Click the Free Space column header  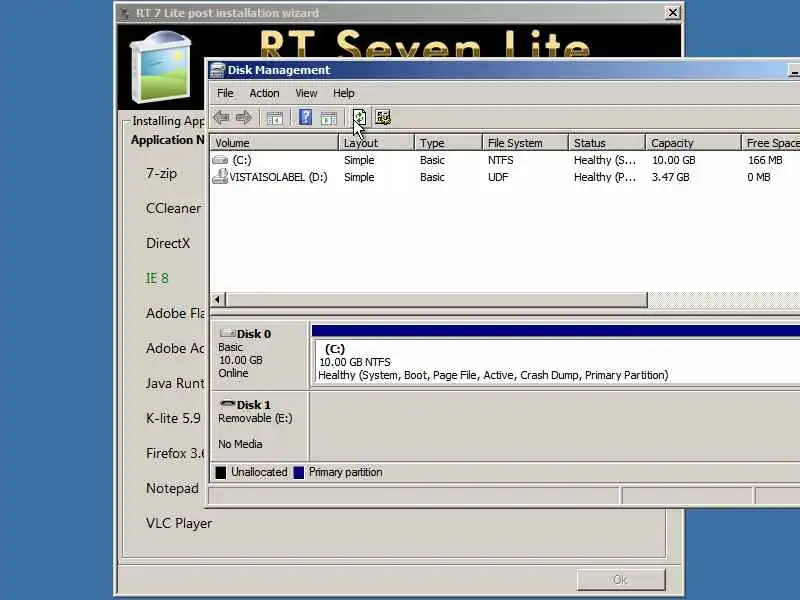click(x=770, y=143)
